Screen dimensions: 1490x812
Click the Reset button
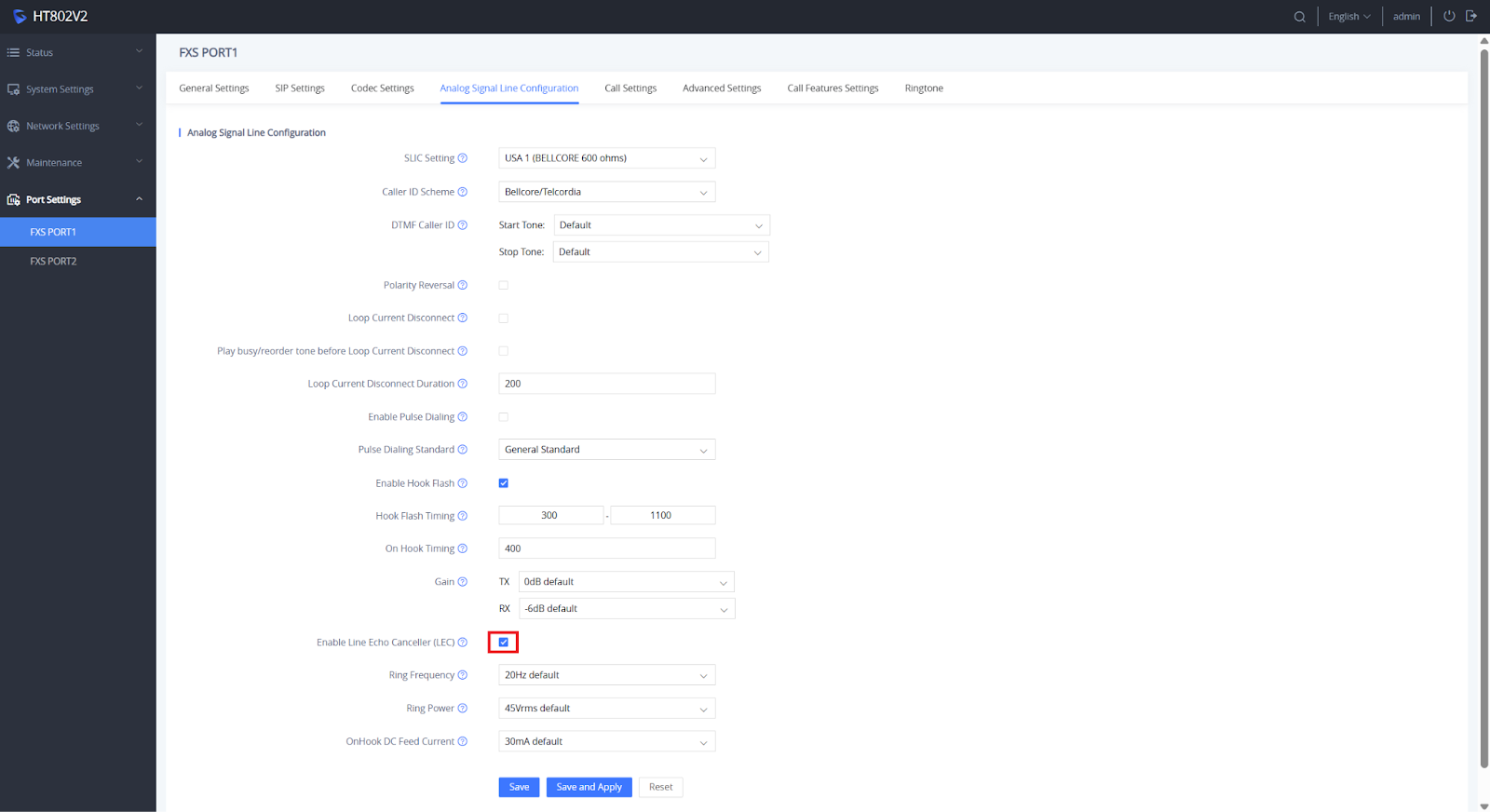(661, 788)
